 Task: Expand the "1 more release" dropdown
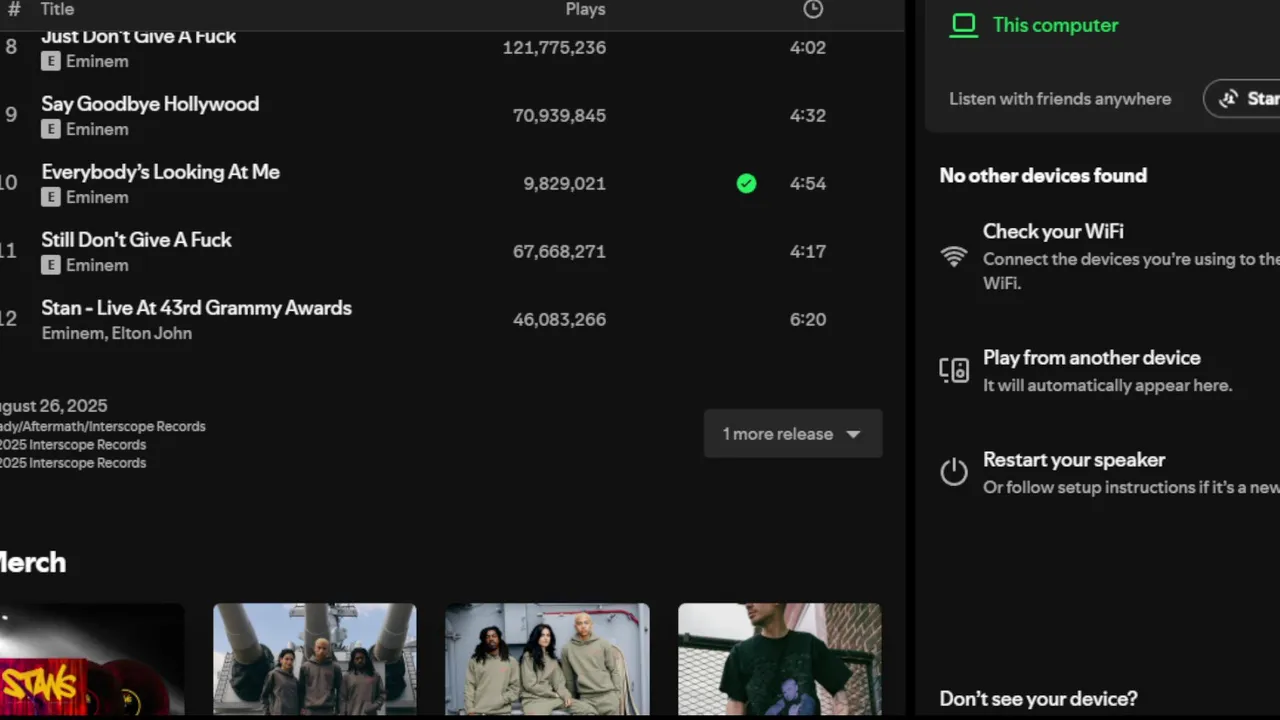coord(792,434)
